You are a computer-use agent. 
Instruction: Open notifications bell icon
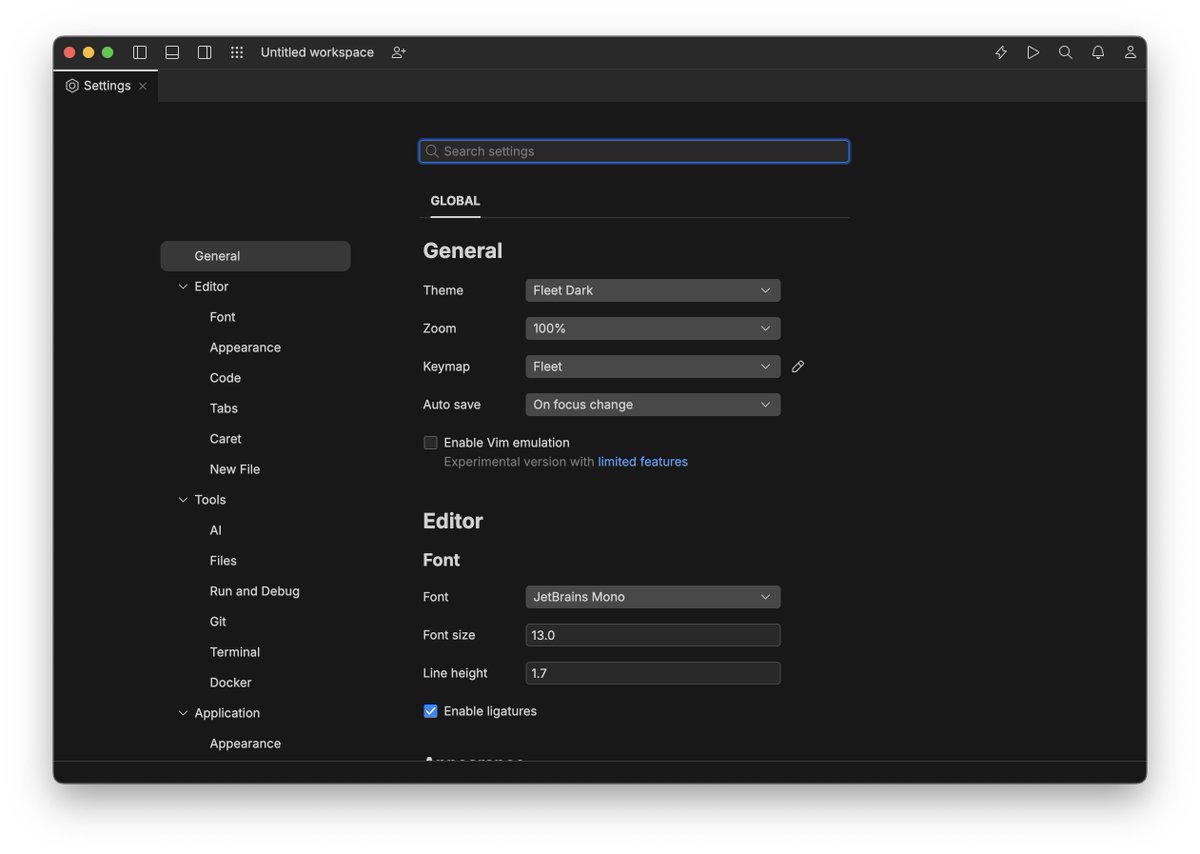(x=1098, y=52)
